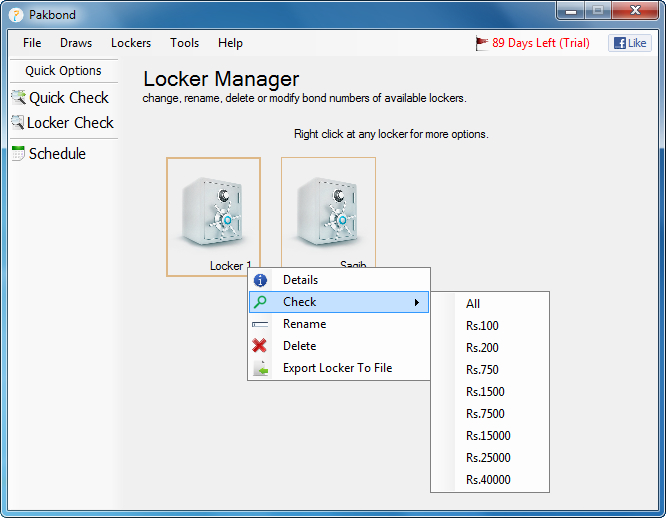
Task: Select Rs.15000 in the Check submenu
Action: point(490,436)
